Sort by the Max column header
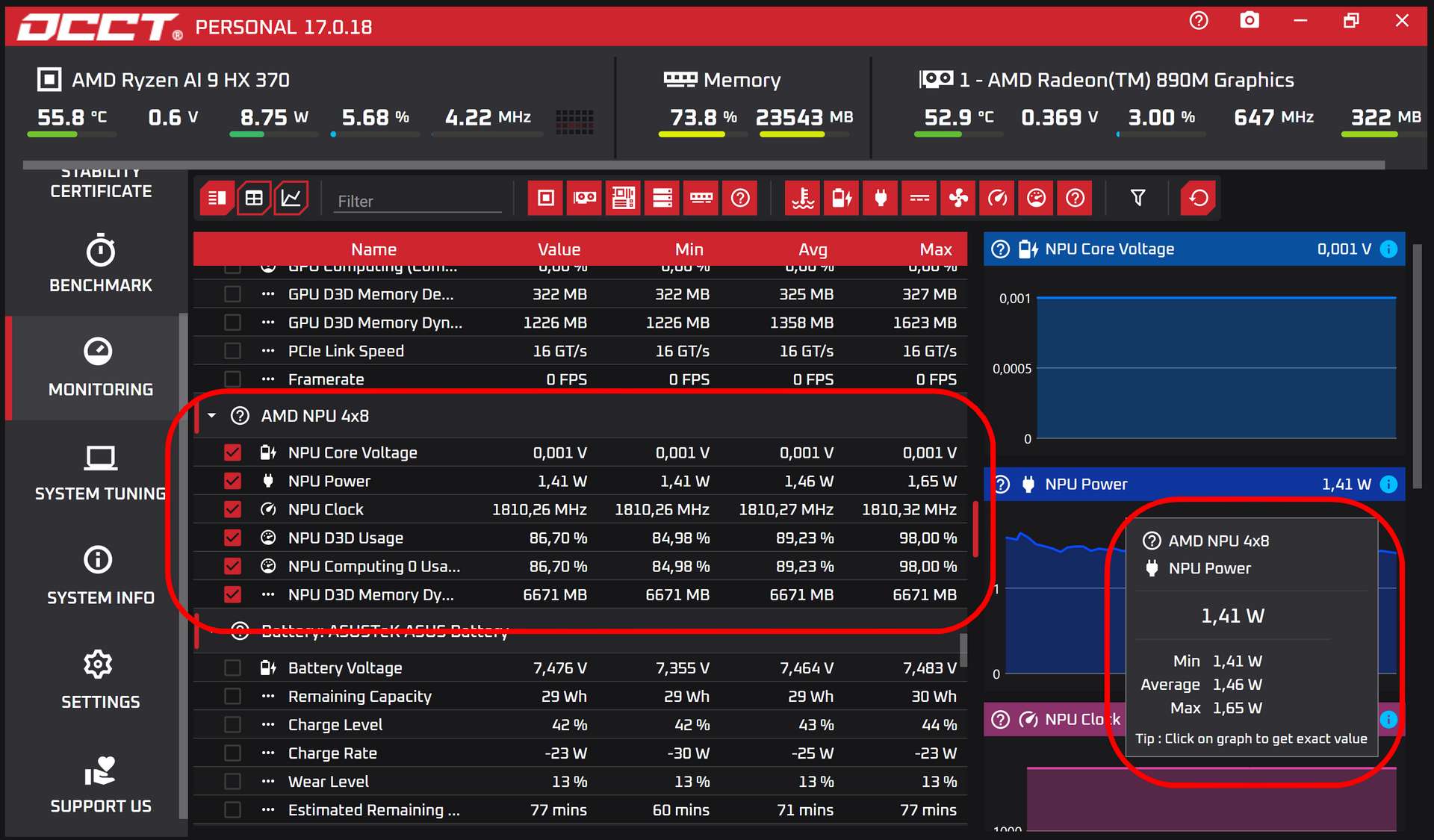This screenshot has height=840, width=1434. pyautogui.click(x=936, y=249)
